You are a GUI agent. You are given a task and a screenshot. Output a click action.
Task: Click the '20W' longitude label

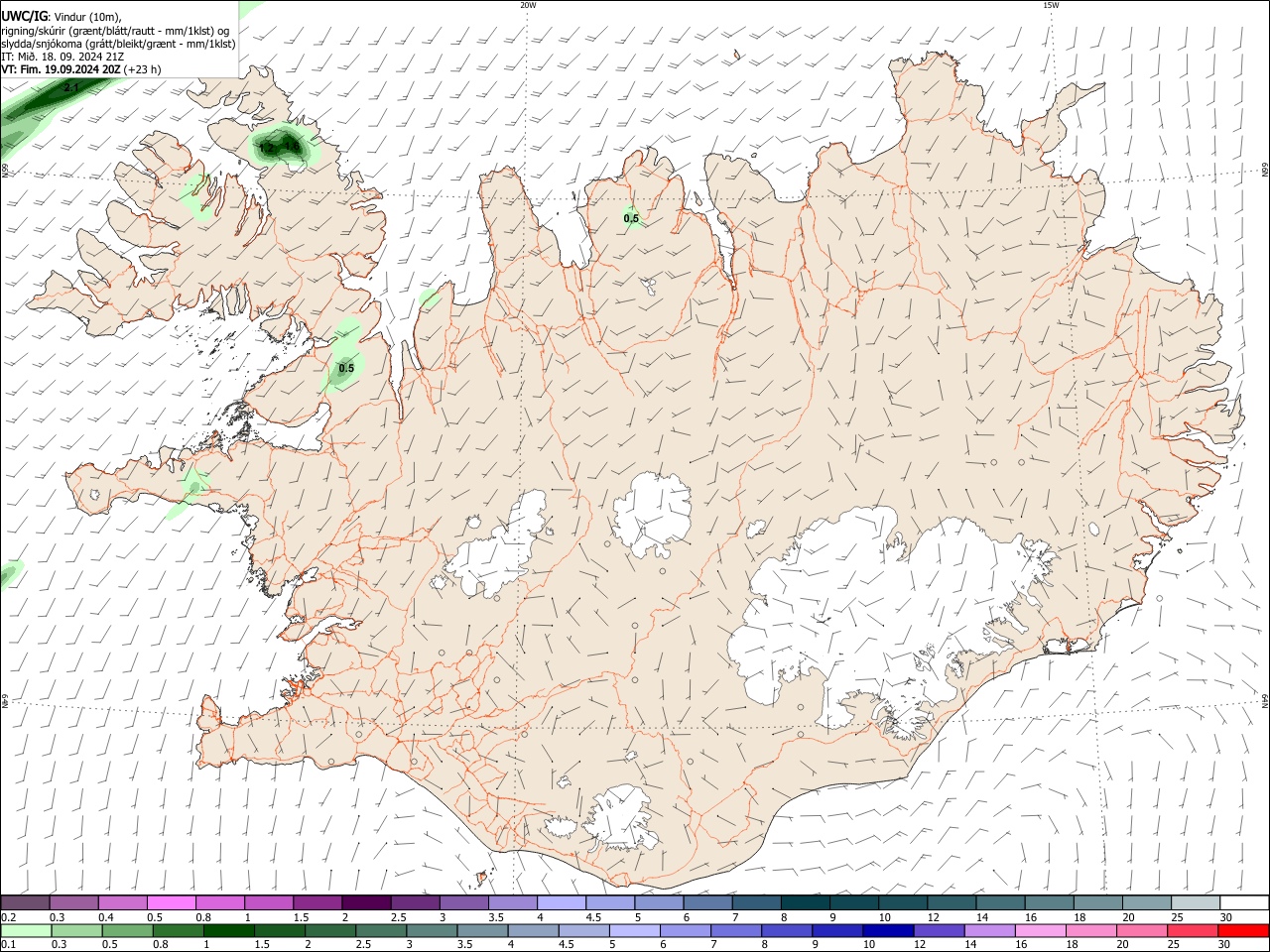pyautogui.click(x=528, y=5)
